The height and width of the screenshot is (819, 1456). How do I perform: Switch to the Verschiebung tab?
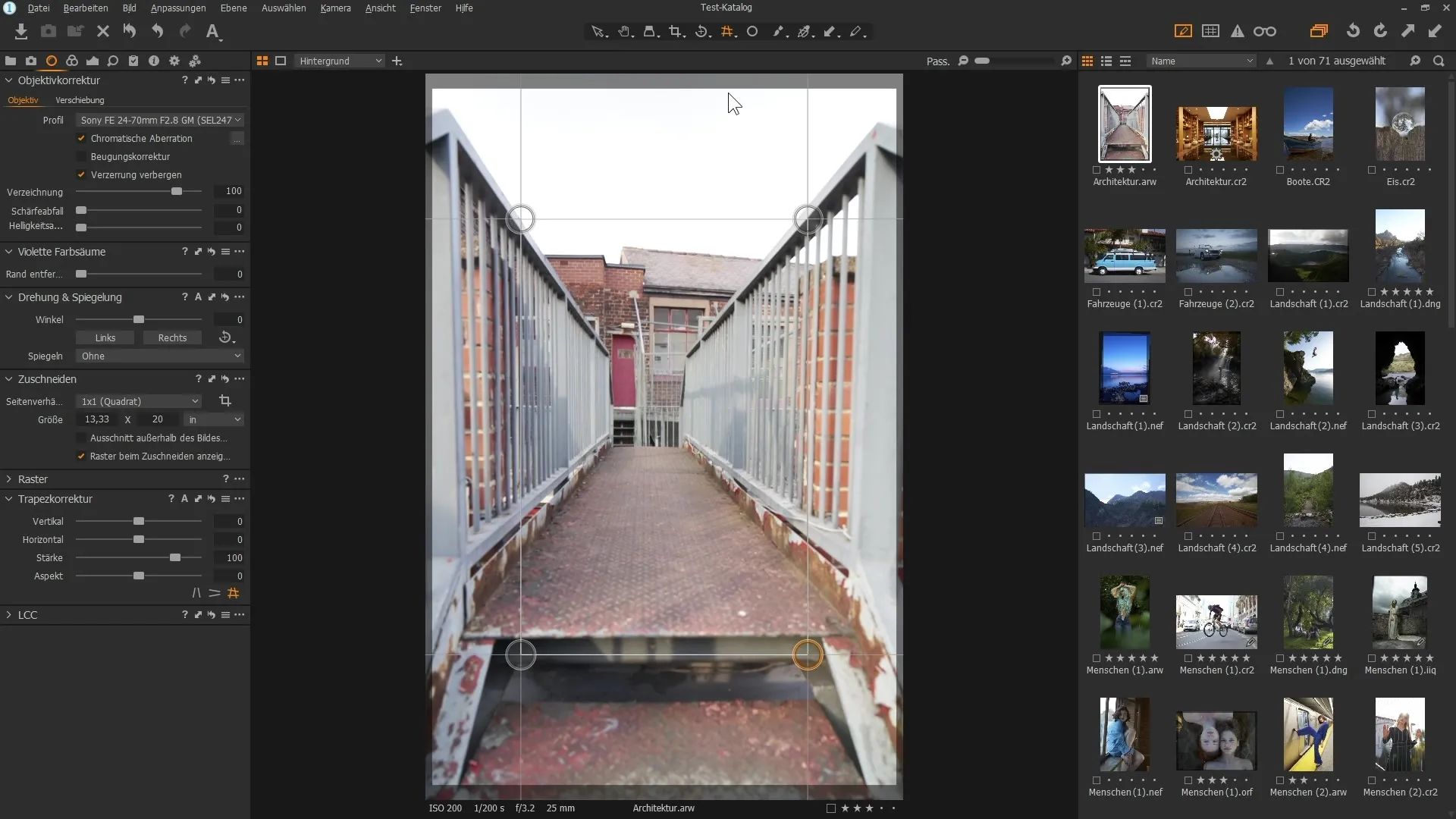[x=80, y=100]
